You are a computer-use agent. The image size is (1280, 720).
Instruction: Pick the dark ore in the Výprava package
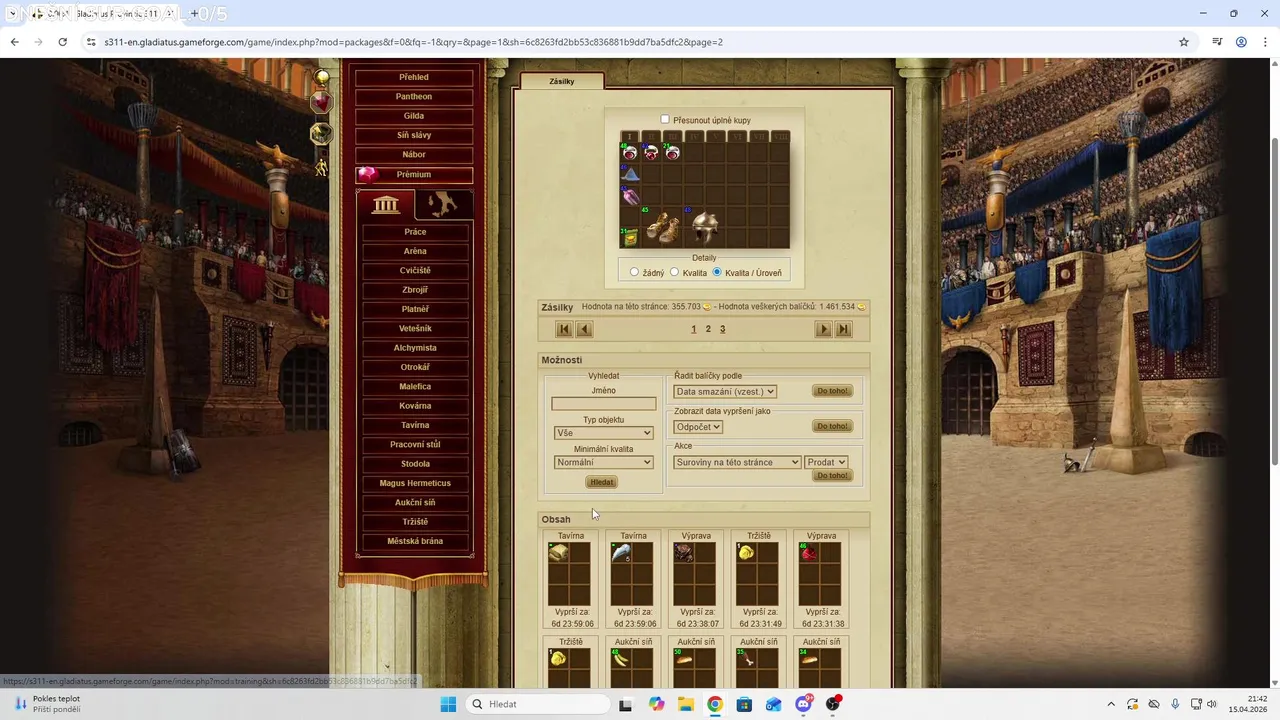(684, 553)
